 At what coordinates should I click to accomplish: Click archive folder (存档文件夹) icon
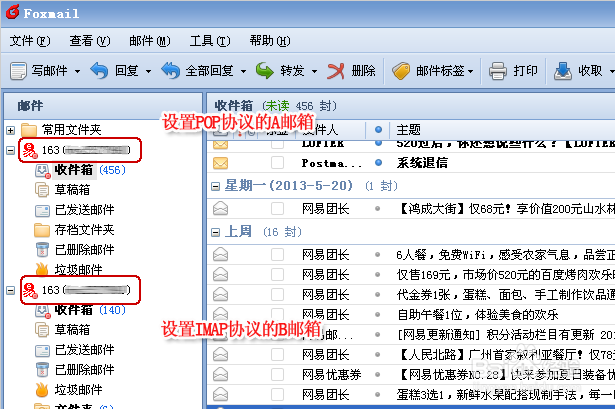point(42,230)
